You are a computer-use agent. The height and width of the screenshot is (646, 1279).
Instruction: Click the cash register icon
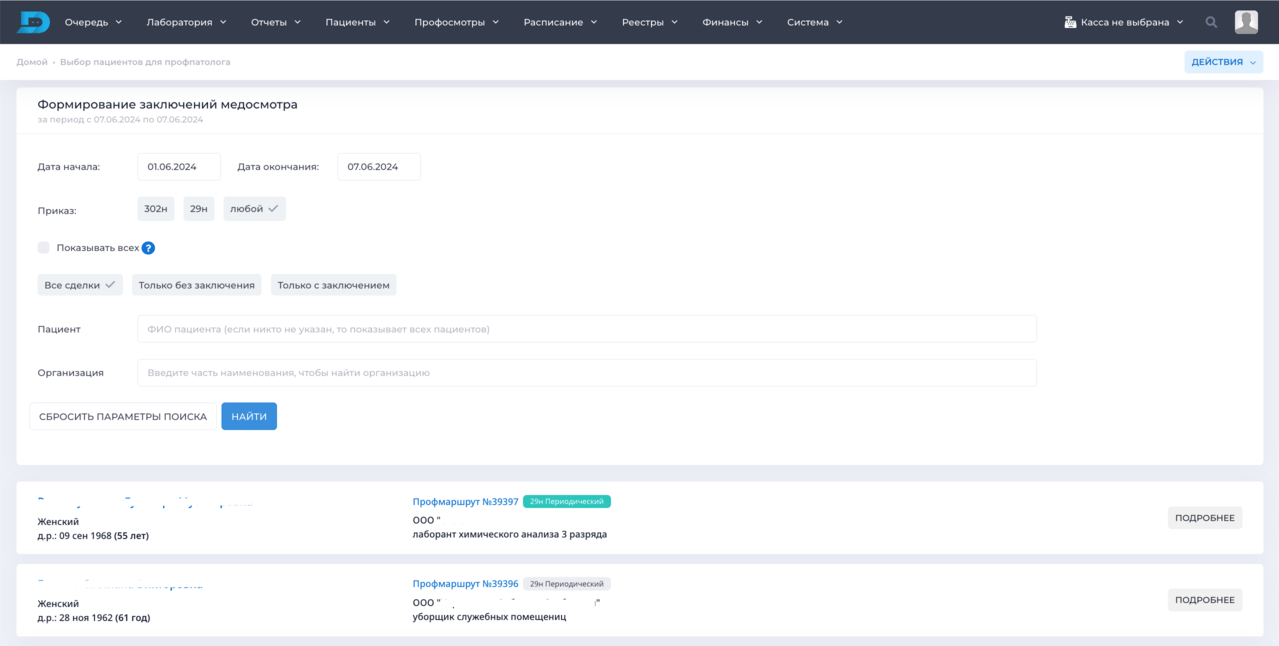coord(1070,22)
